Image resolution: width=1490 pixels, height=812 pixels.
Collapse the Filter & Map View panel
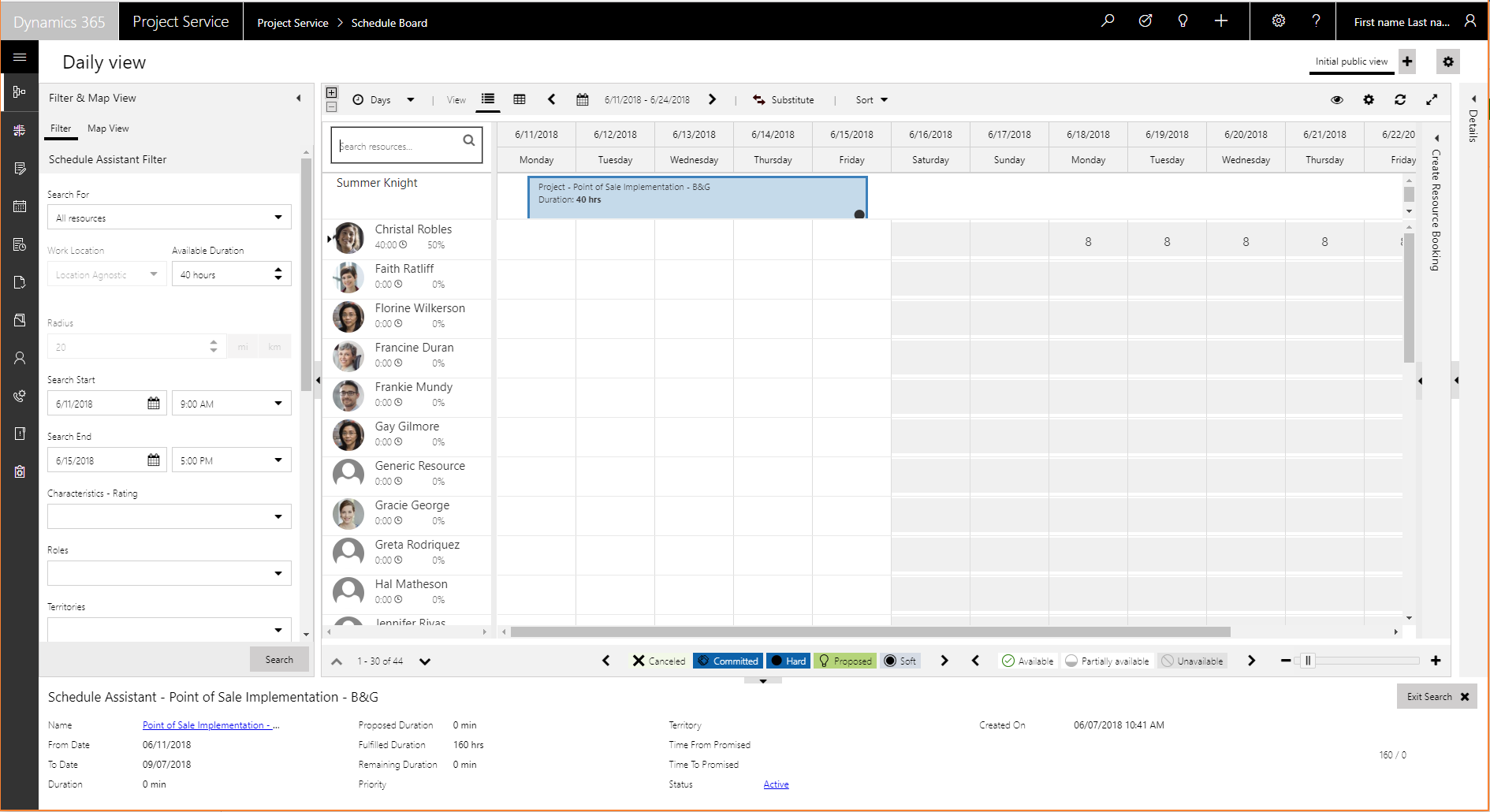click(299, 99)
